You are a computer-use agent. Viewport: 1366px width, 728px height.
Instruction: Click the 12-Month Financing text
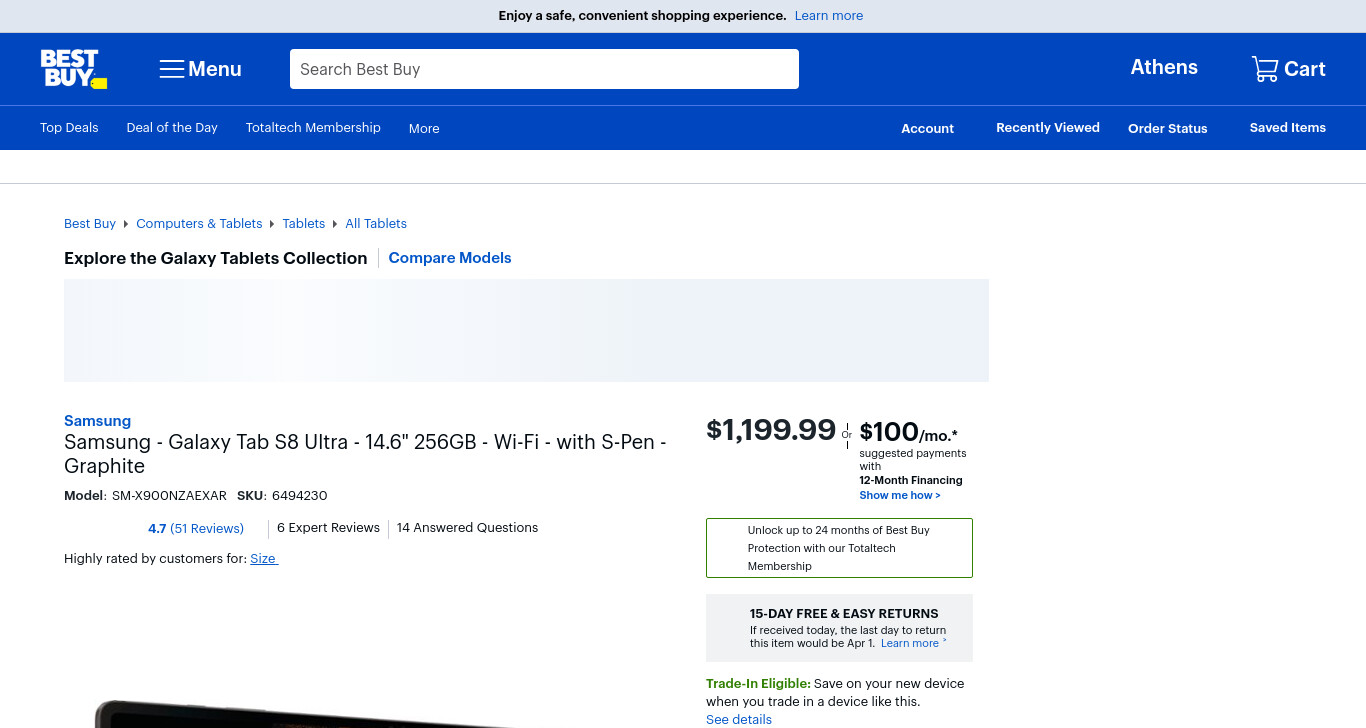pos(911,480)
